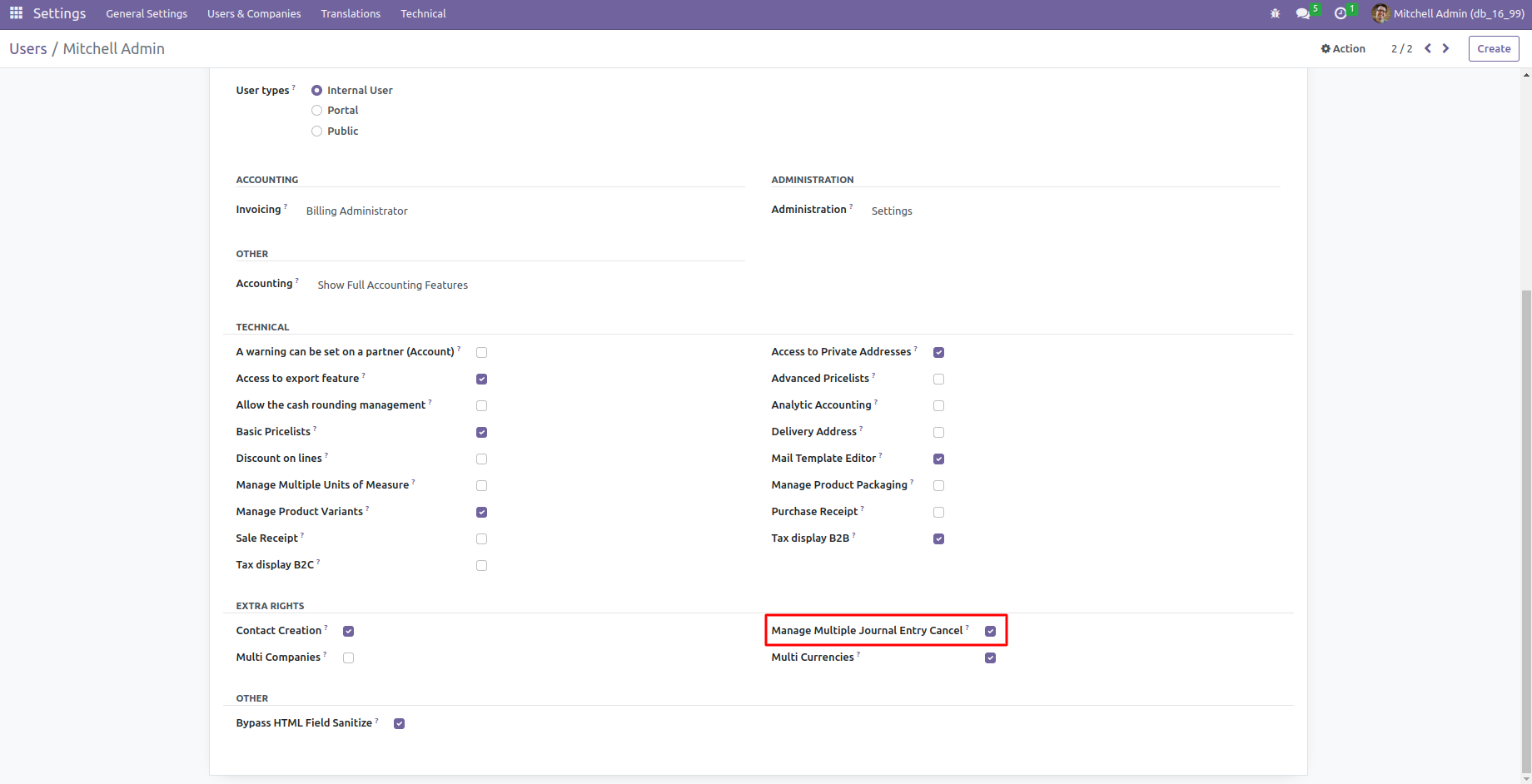Image resolution: width=1532 pixels, height=784 pixels.
Task: Open General Settings menu item
Action: [x=147, y=13]
